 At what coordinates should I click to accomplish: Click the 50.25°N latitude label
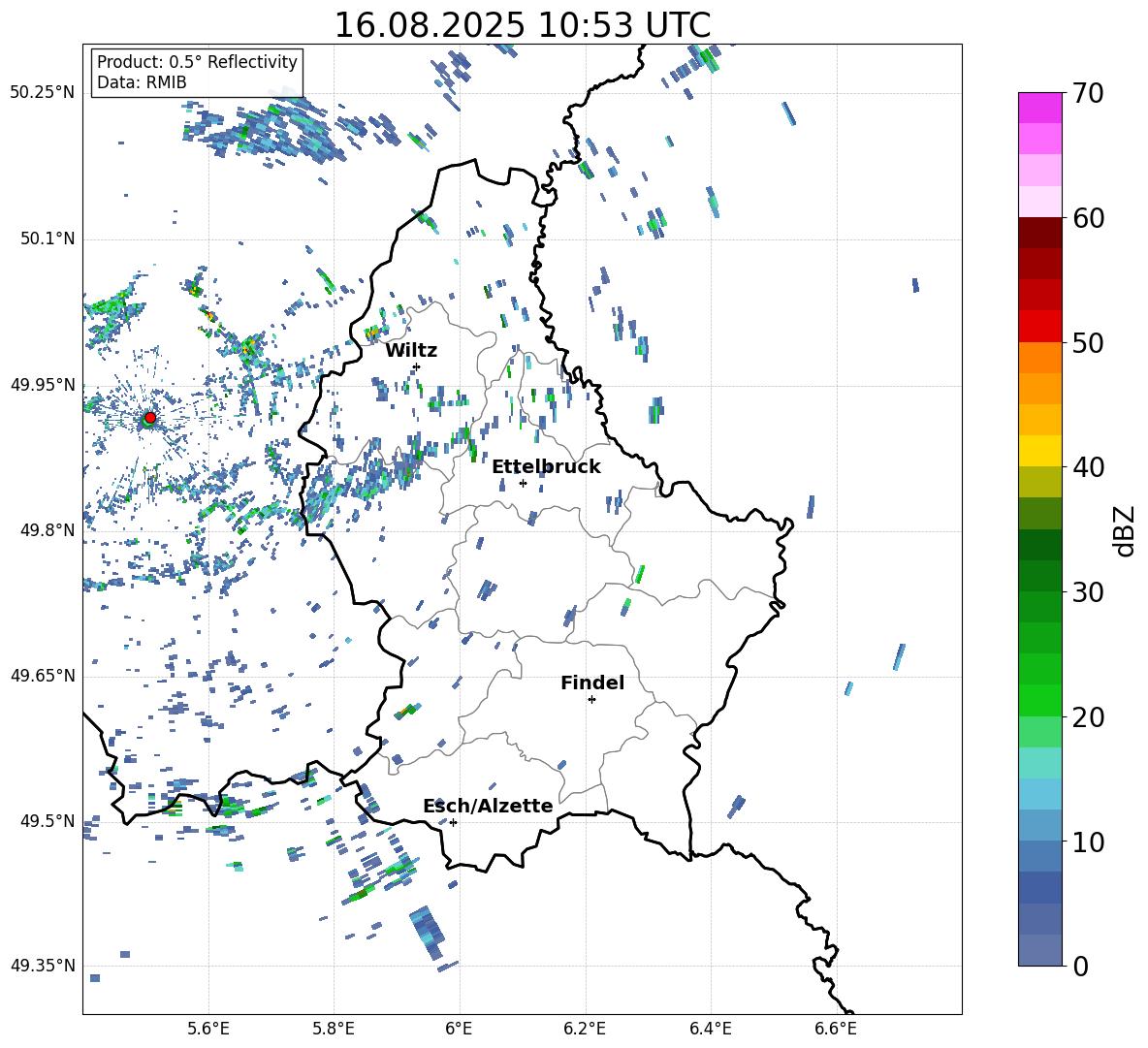[43, 92]
